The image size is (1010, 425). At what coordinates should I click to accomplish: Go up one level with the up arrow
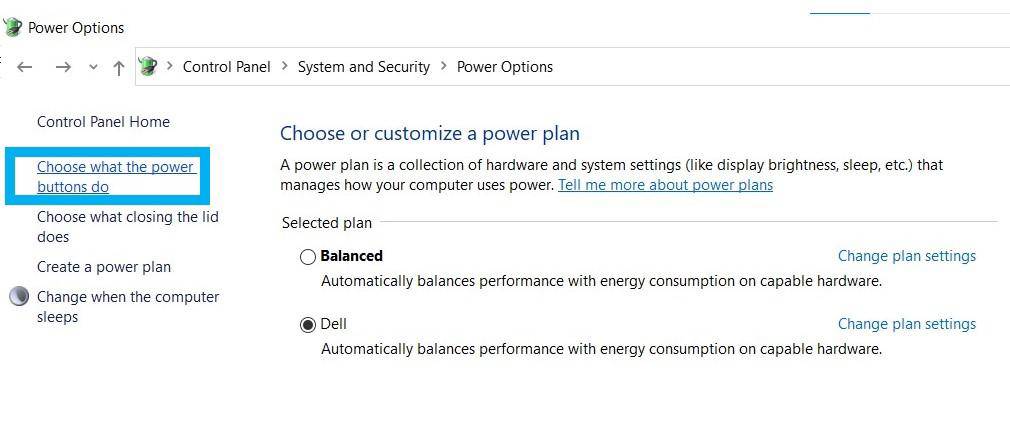tap(119, 67)
